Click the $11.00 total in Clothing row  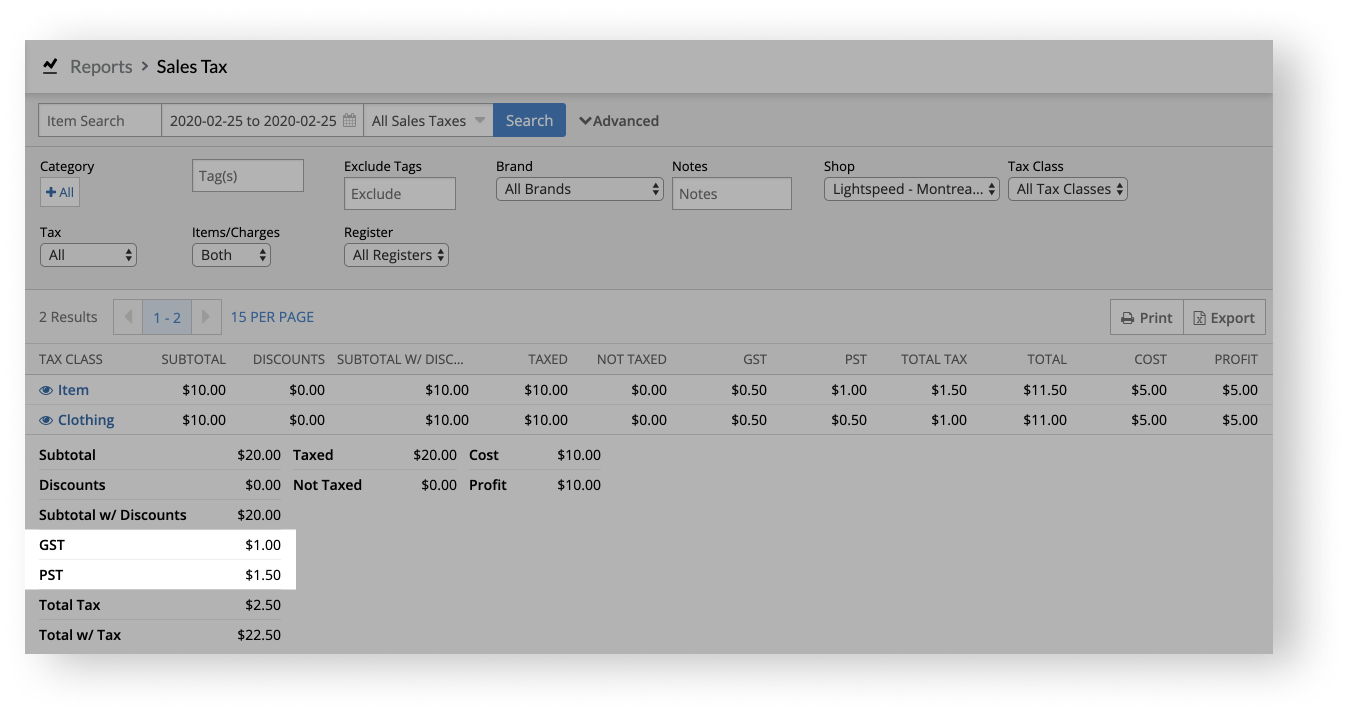1045,420
